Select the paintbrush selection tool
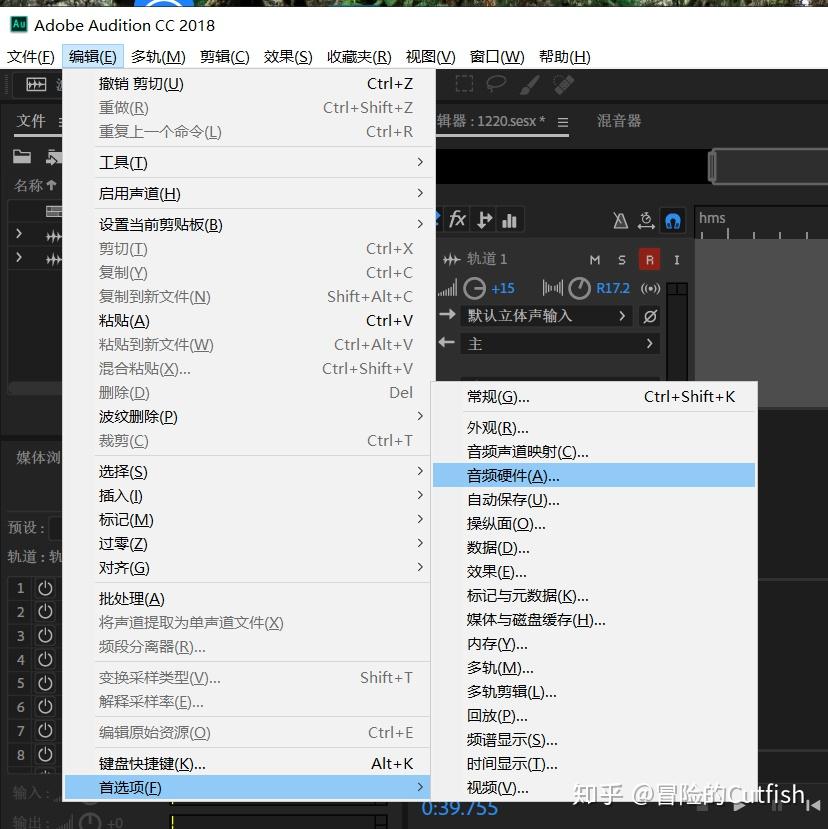This screenshot has width=828, height=829. (530, 84)
